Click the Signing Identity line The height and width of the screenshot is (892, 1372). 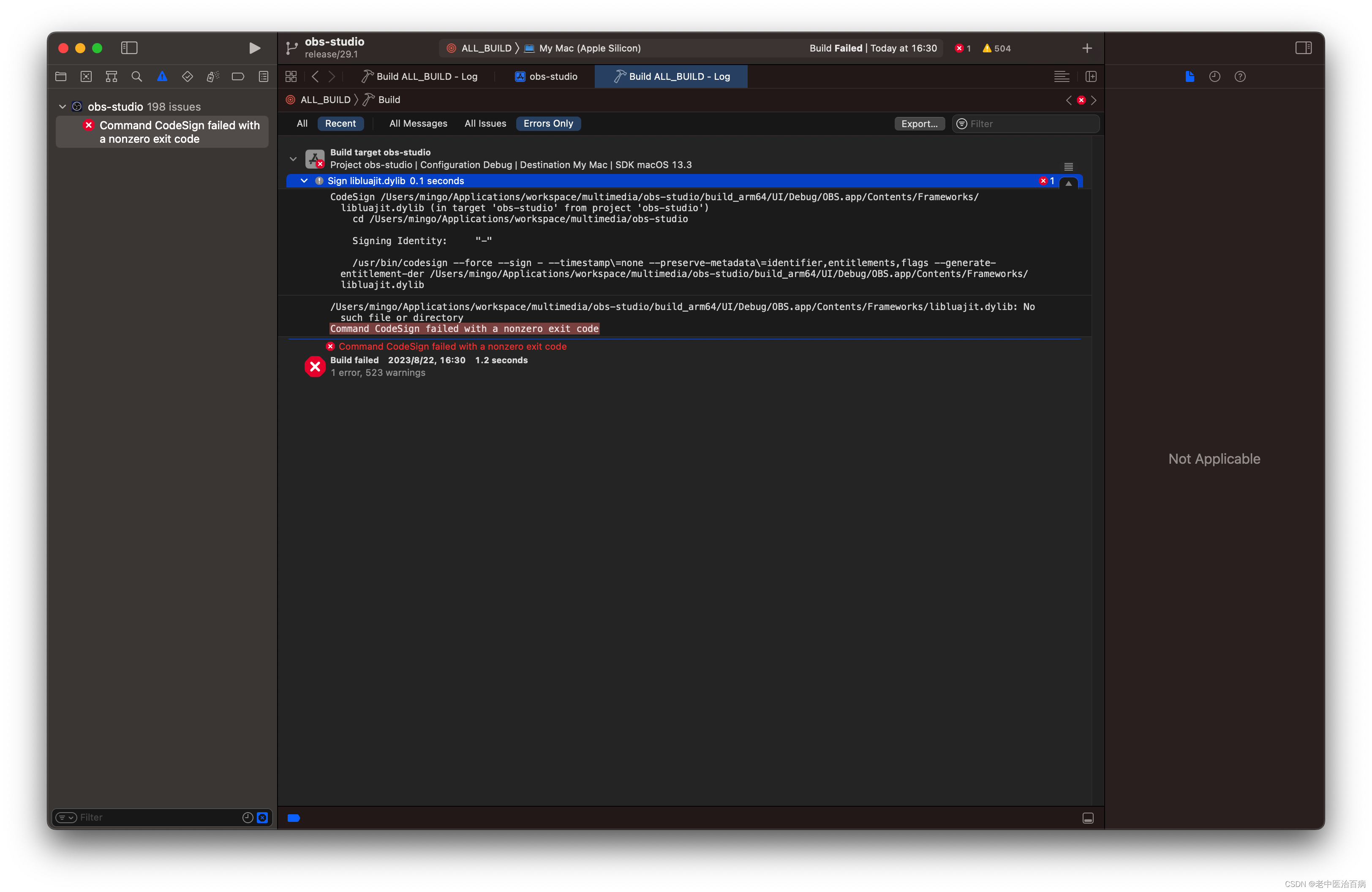pyautogui.click(x=422, y=241)
